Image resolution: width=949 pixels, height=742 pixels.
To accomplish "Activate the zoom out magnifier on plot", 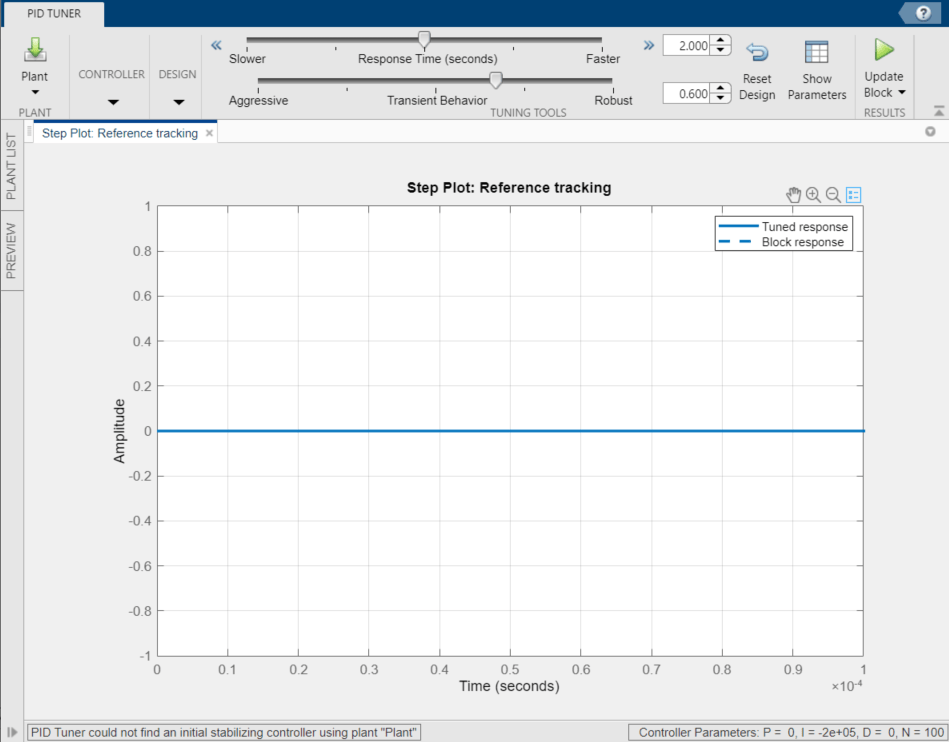I will (833, 195).
